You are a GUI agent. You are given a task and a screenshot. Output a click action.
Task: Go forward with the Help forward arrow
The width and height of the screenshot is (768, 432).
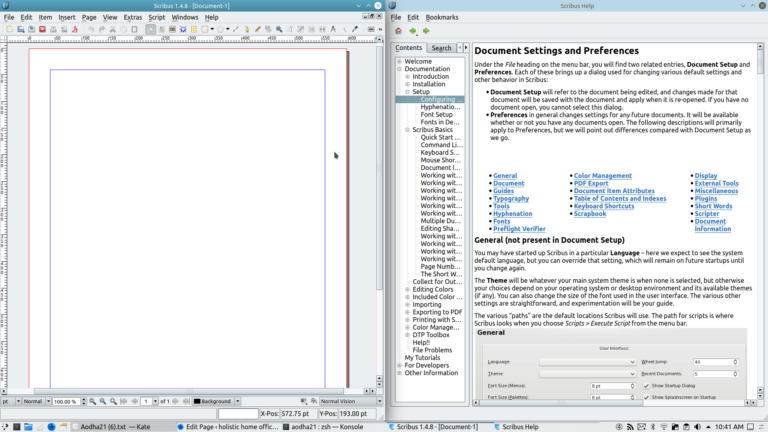click(426, 31)
